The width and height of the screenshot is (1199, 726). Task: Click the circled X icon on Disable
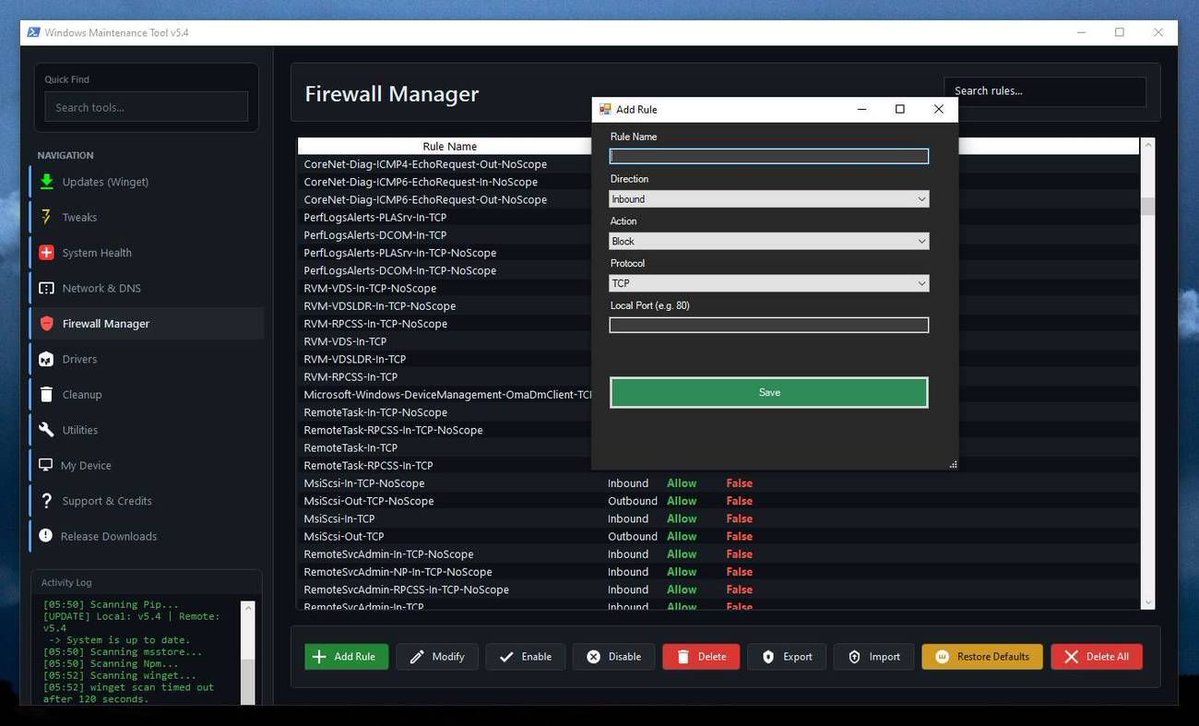[593, 656]
